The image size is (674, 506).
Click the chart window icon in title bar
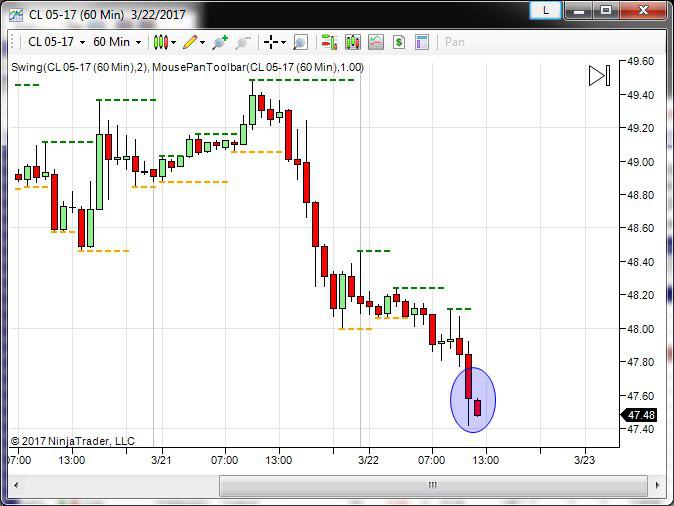tap(16, 15)
